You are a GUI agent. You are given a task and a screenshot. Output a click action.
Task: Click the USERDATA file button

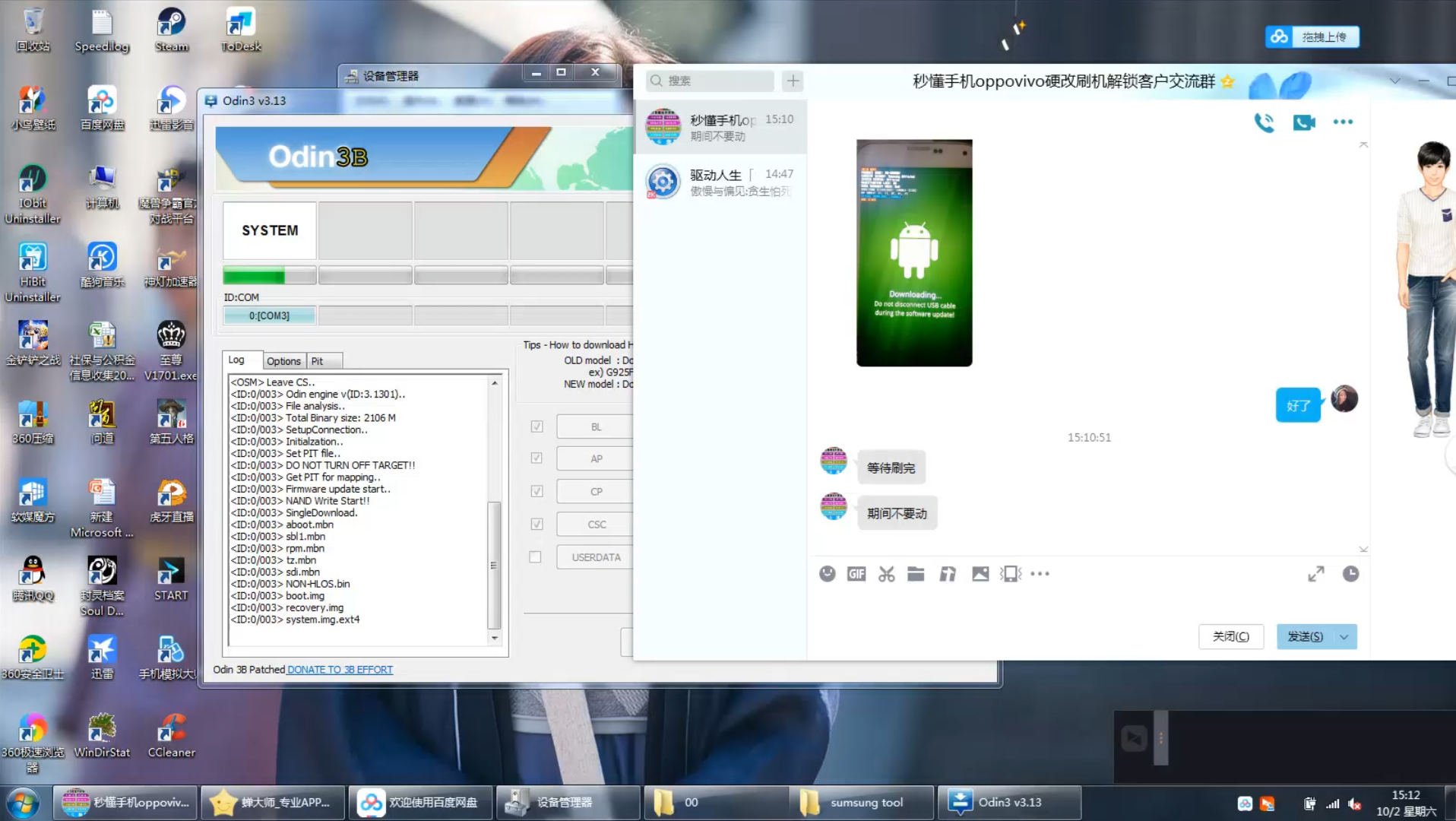click(x=595, y=557)
